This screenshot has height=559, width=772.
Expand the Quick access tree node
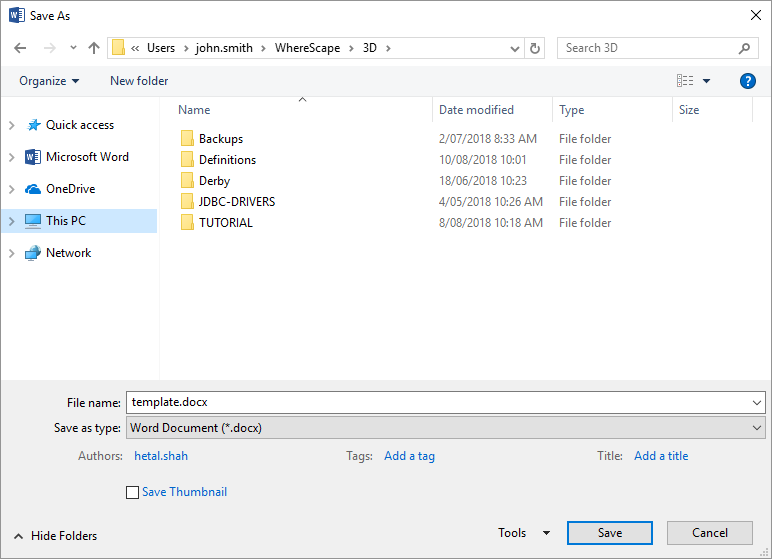coord(12,125)
